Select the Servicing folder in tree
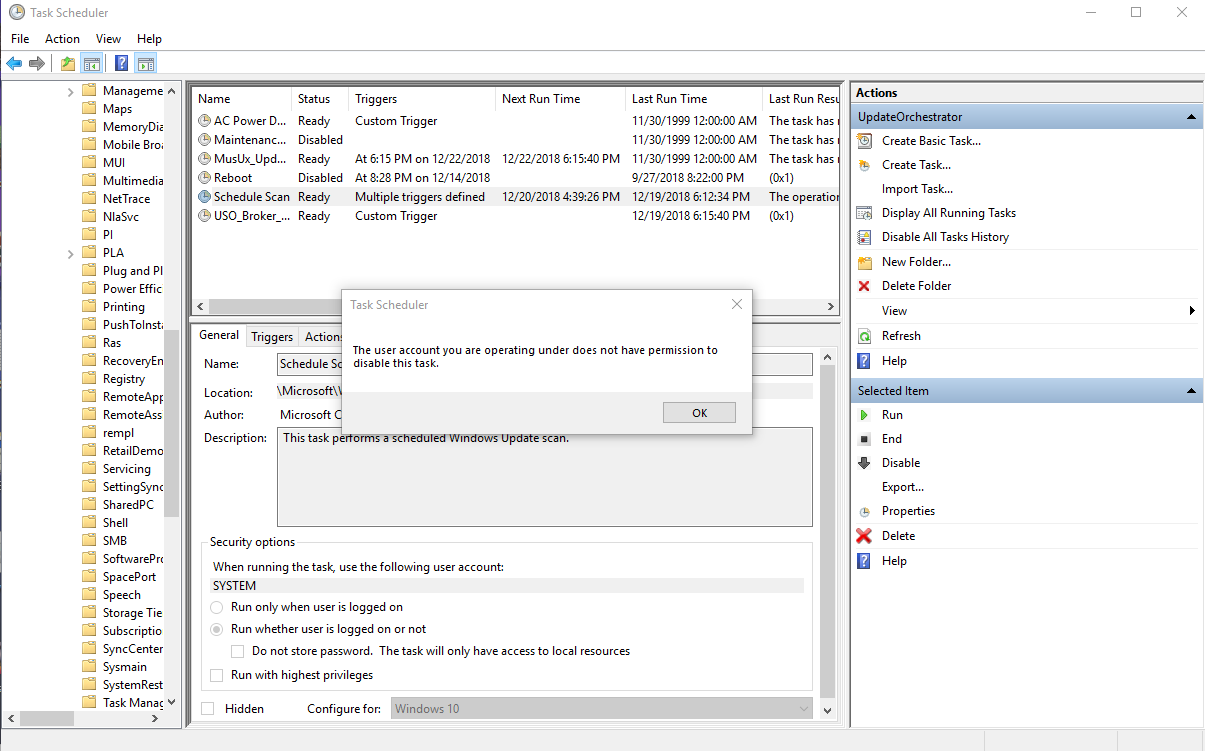The height and width of the screenshot is (751, 1205). (x=126, y=469)
